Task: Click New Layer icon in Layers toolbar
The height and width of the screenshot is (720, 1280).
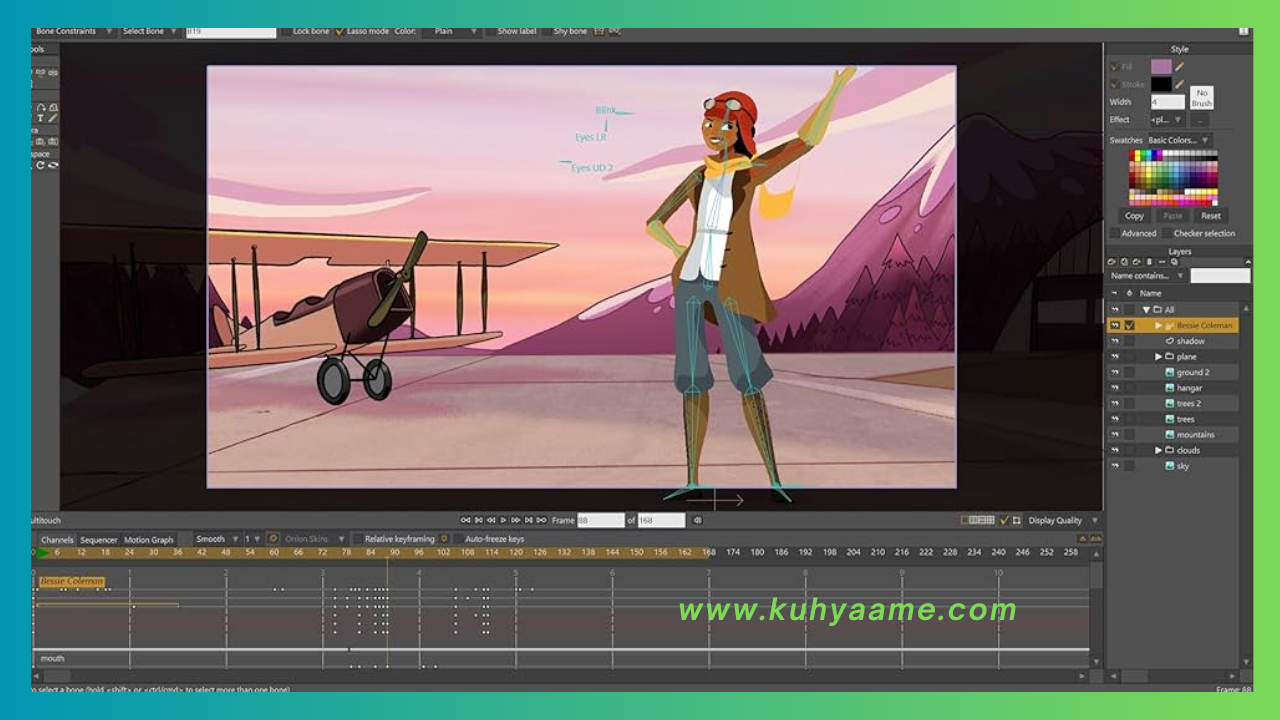Action: (1111, 262)
